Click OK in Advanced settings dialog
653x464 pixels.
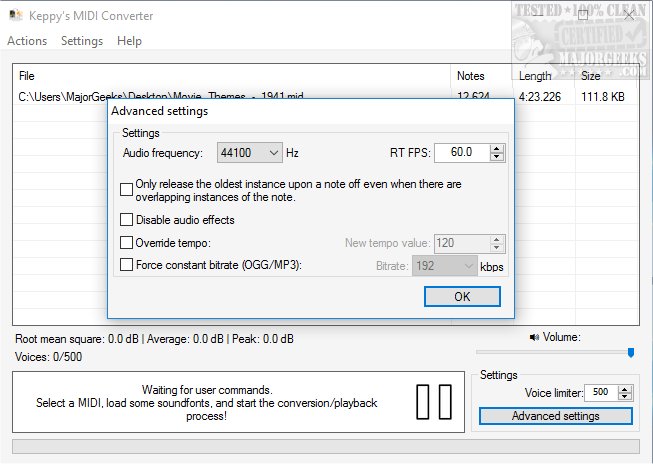(462, 297)
